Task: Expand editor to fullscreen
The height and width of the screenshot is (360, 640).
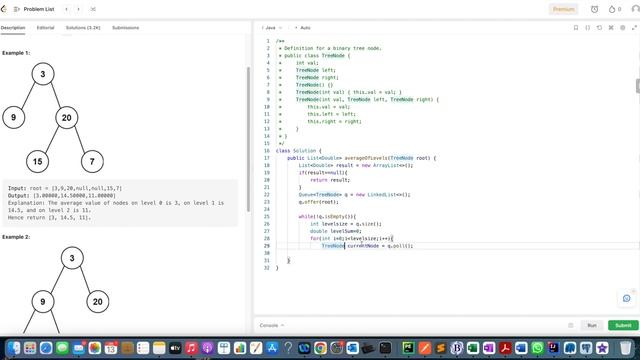Action: tap(634, 28)
